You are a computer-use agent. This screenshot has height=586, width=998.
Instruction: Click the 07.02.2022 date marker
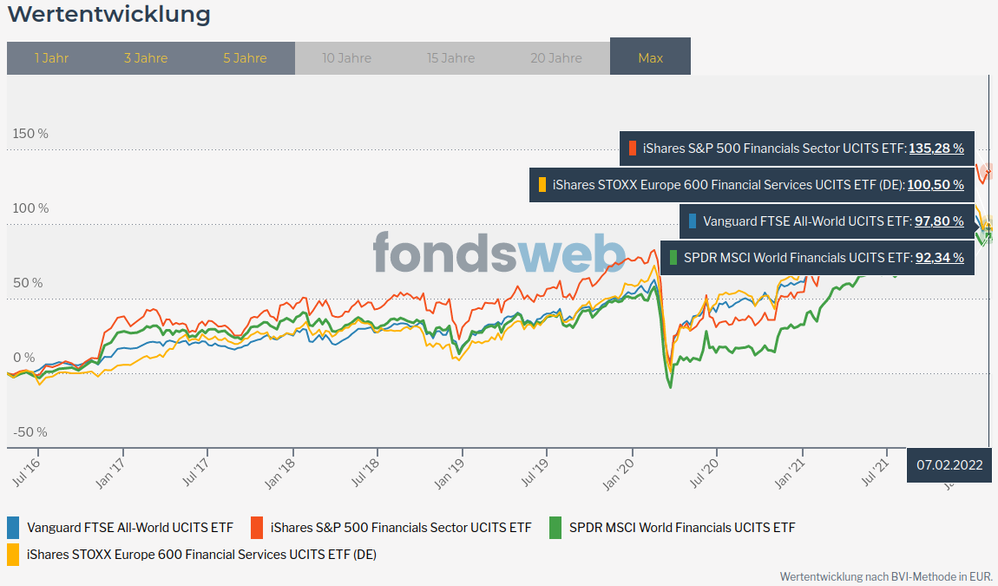coord(950,464)
